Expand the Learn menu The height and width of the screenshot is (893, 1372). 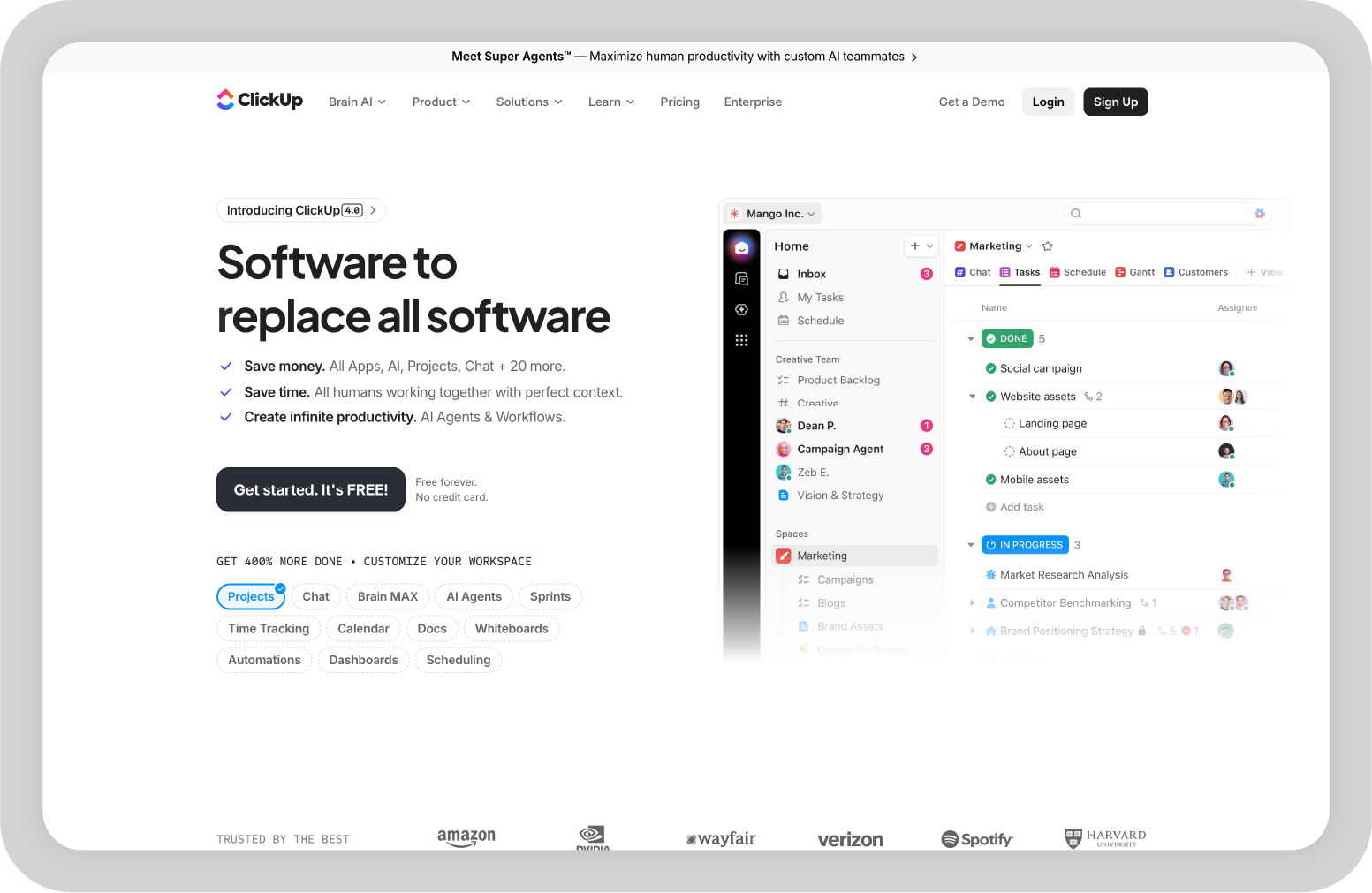click(x=611, y=102)
